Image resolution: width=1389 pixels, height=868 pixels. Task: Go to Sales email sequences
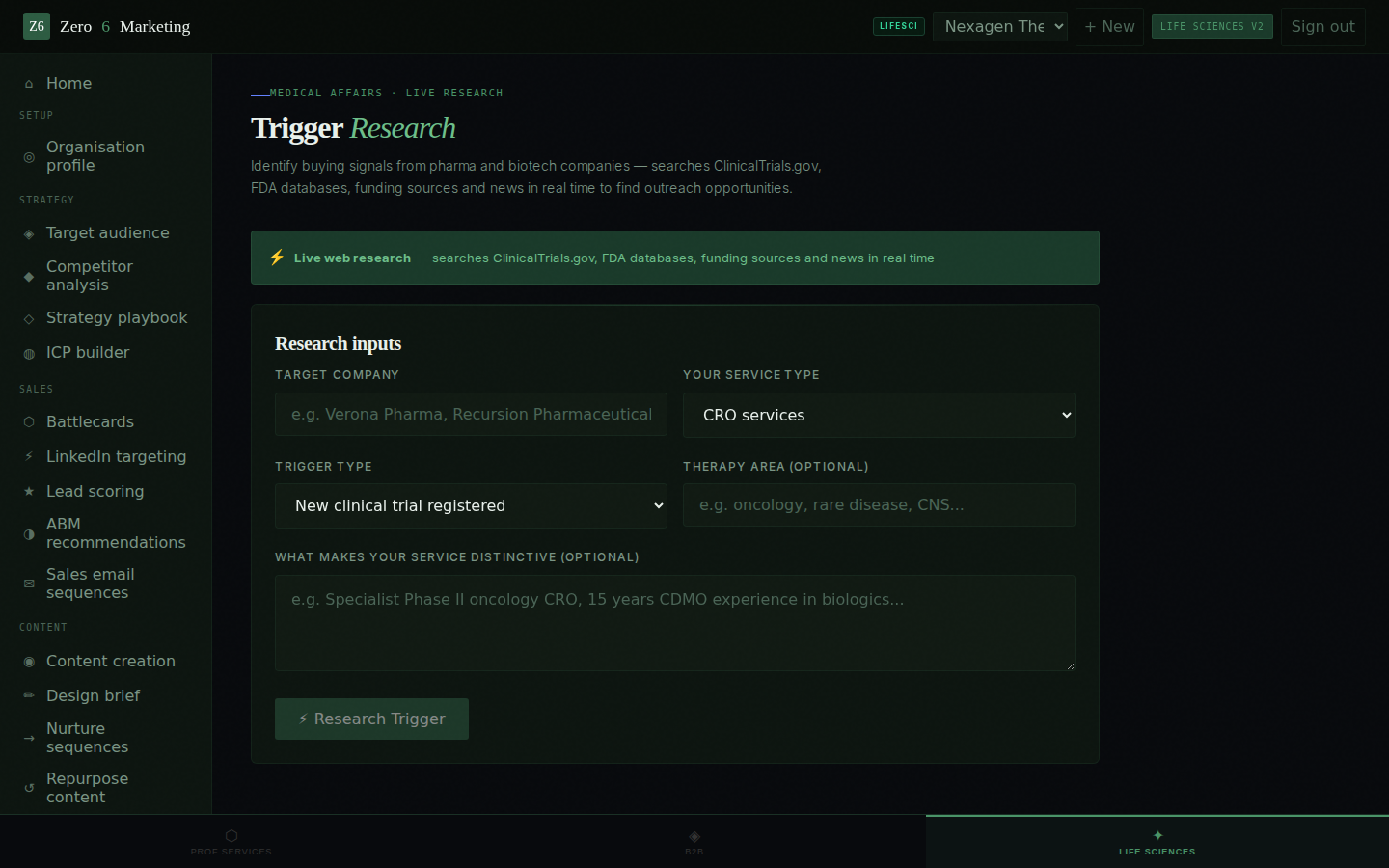[x=106, y=583]
